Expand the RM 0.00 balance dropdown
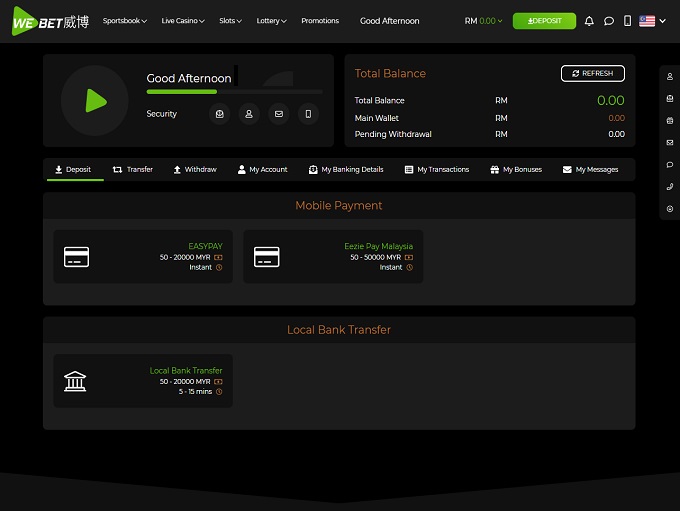The width and height of the screenshot is (680, 511). pyautogui.click(x=484, y=21)
